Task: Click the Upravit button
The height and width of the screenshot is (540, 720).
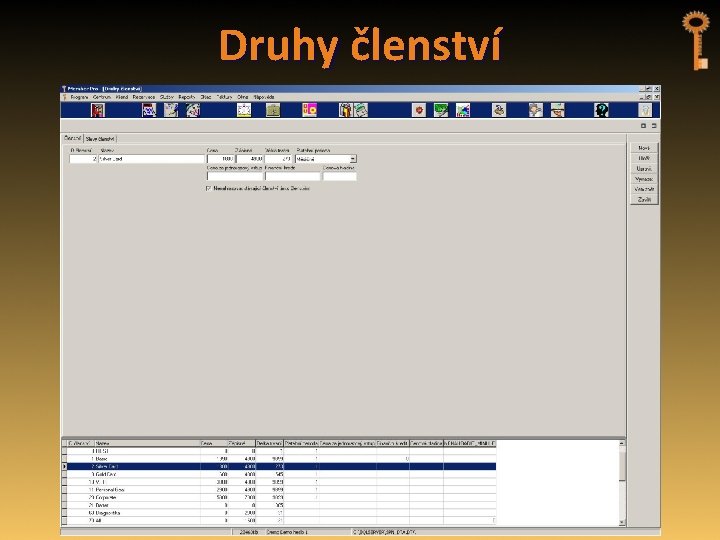Action: coord(644,169)
